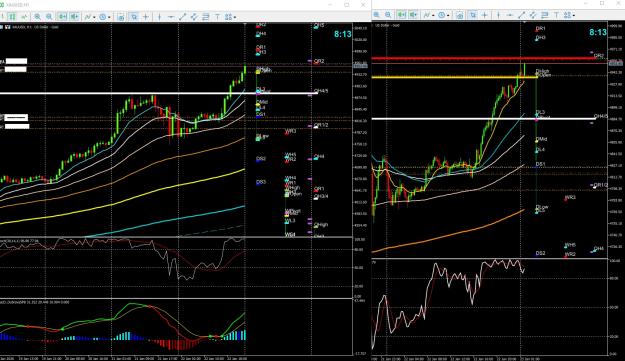625x361 pixels.
Task: Zoom in on the left chart
Action: 37,17
